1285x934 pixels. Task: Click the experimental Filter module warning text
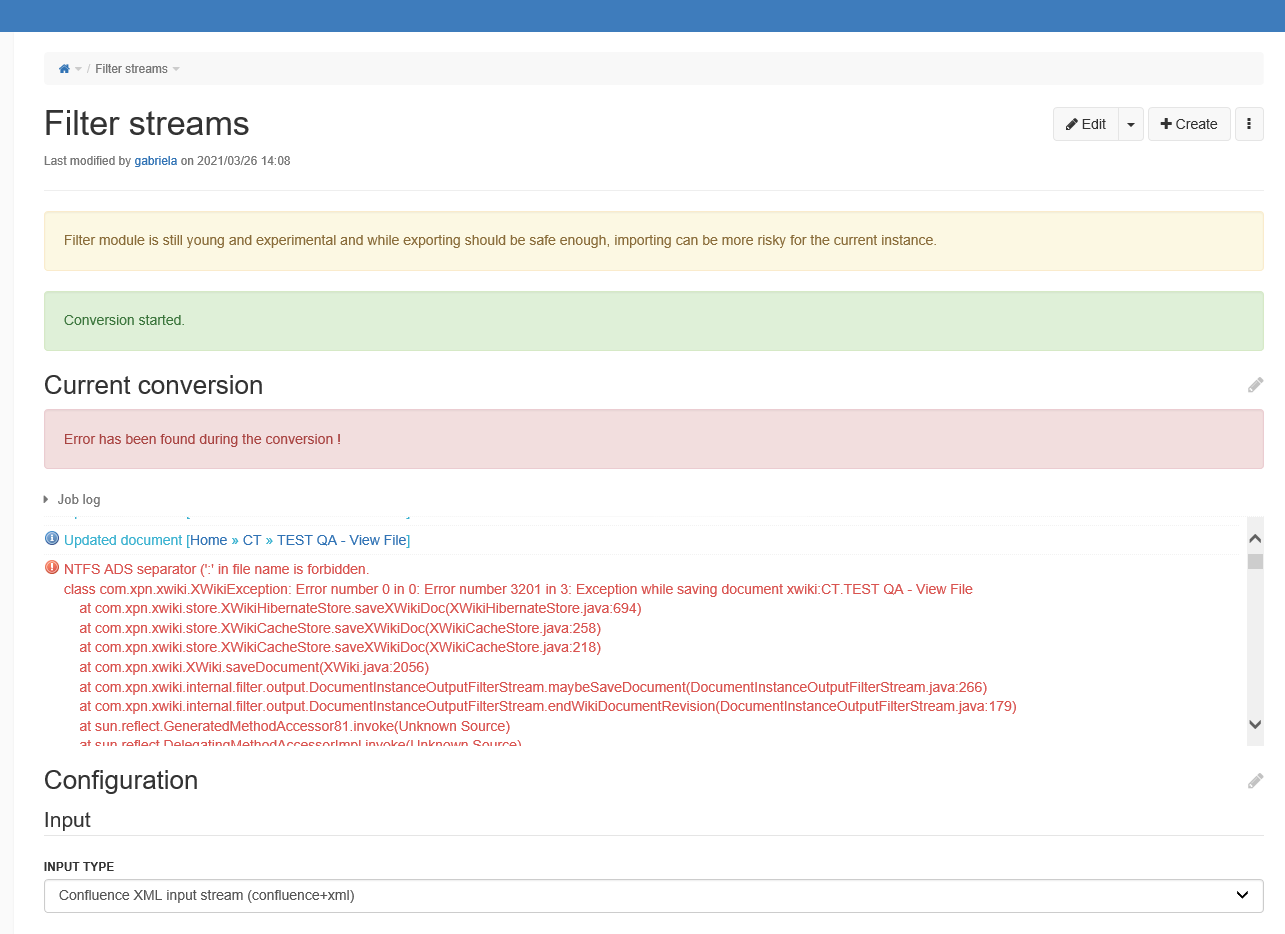coord(500,241)
